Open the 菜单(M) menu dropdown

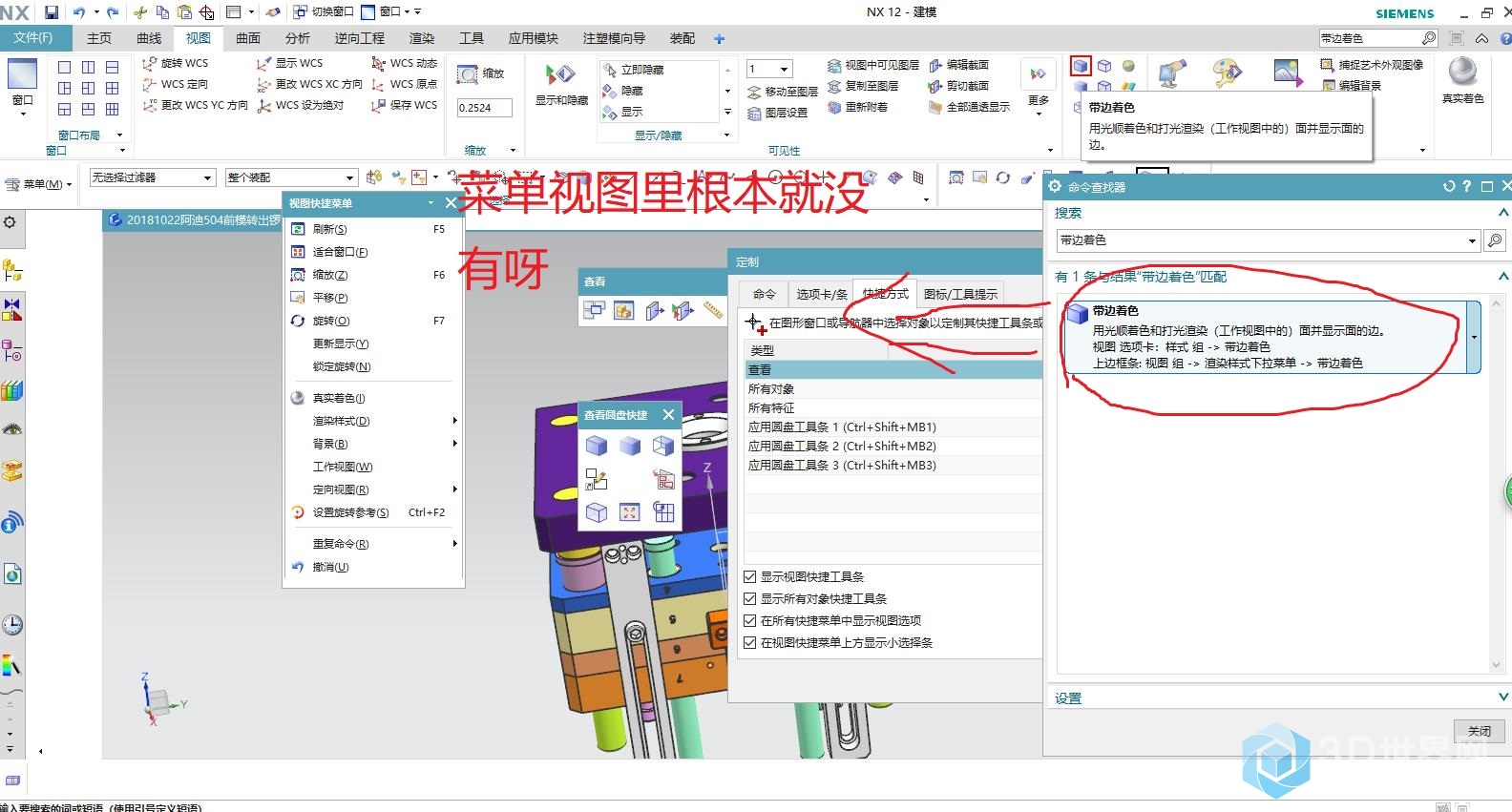(39, 184)
